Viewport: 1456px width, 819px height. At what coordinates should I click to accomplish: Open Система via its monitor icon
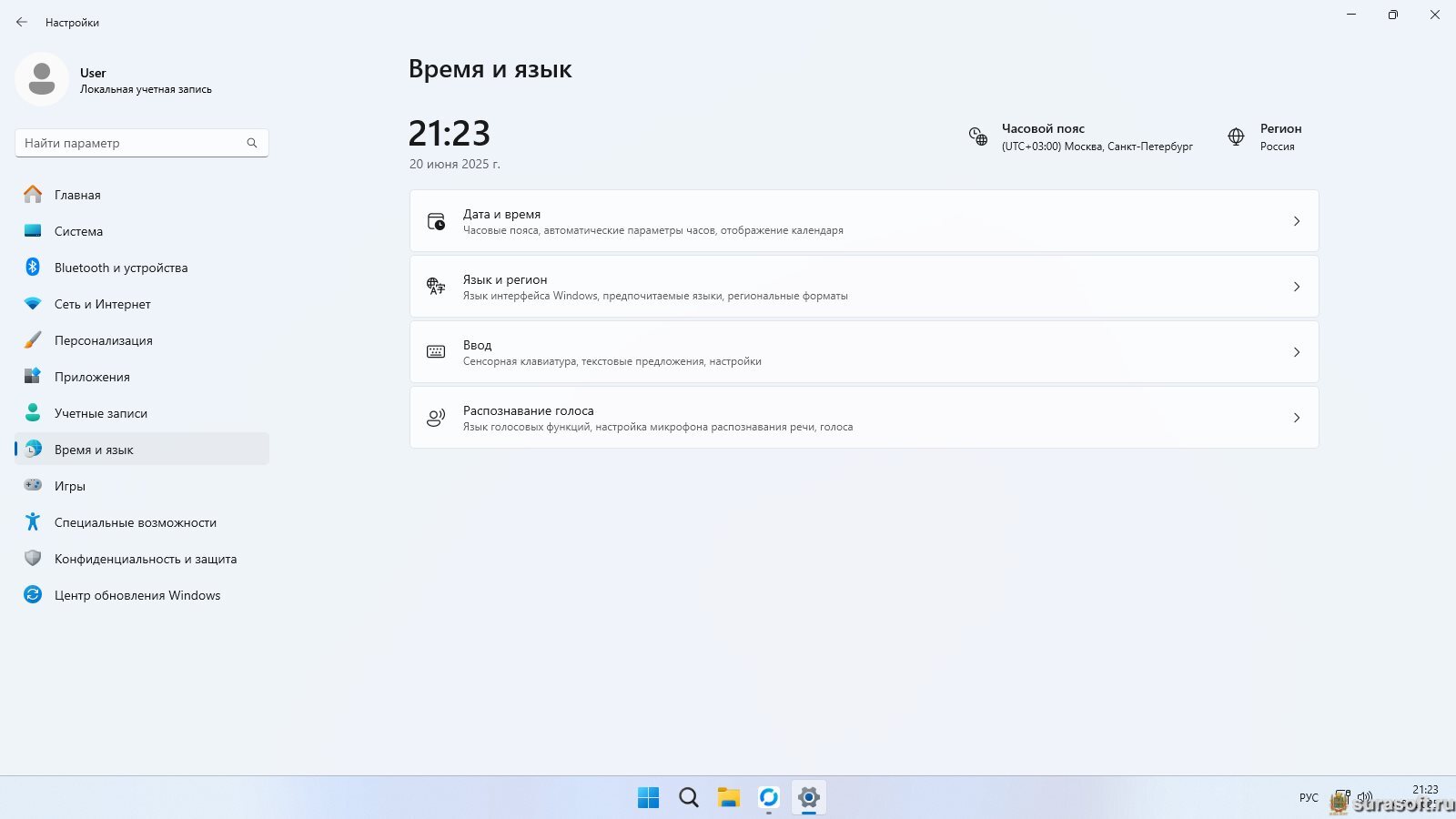coord(33,231)
